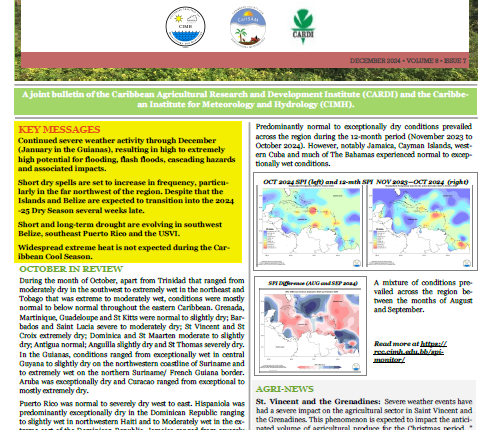Open the rcc.cimh.edu.bb spi-monitor link
491x430 pixels.
(x=410, y=352)
